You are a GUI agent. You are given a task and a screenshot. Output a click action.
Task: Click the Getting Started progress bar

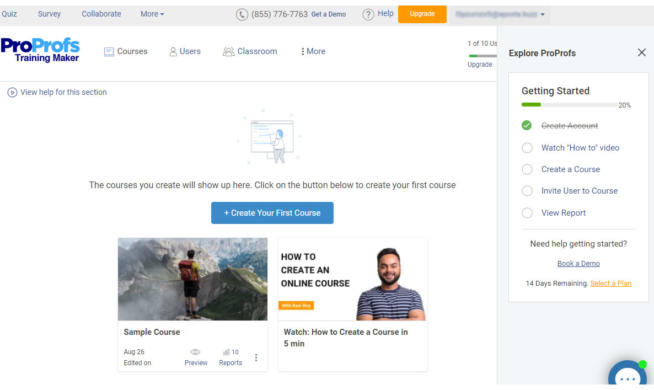coord(569,105)
